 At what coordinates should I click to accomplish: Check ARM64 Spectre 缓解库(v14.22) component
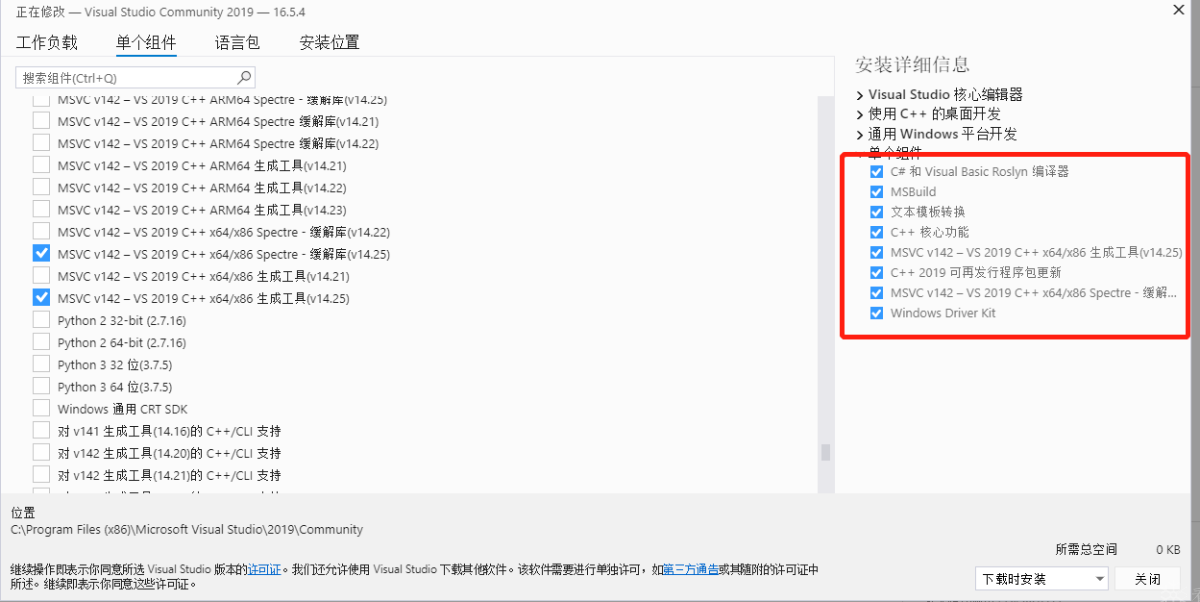click(41, 143)
